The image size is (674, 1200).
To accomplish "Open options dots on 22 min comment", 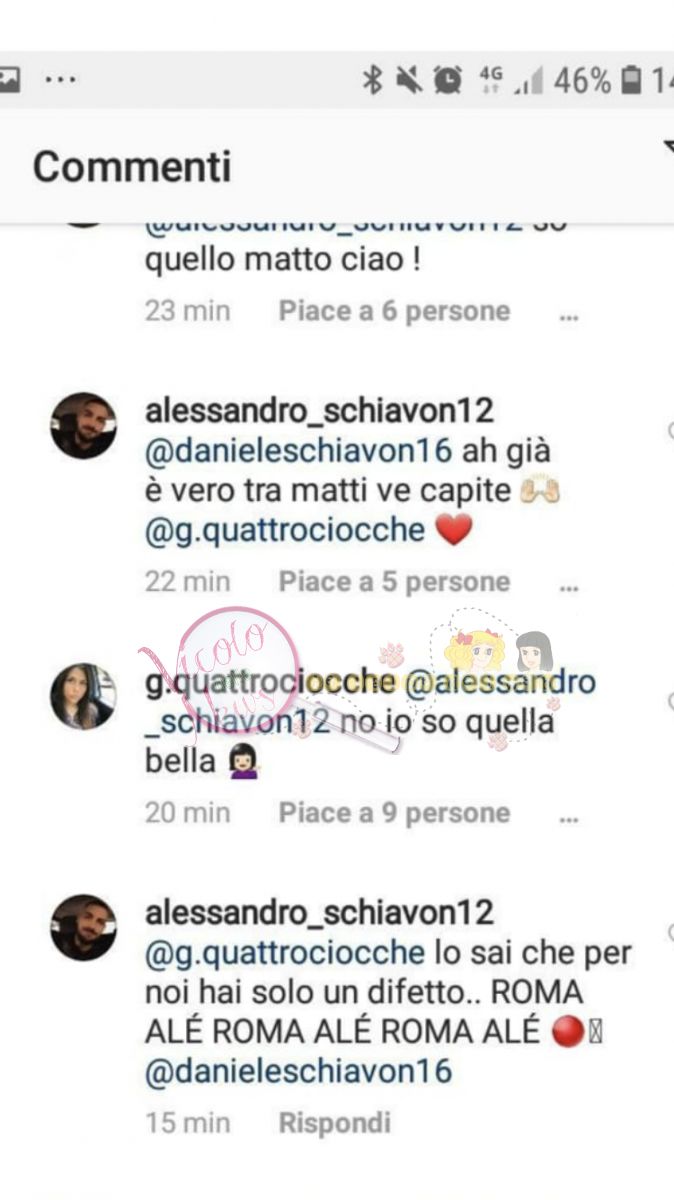I will point(569,588).
